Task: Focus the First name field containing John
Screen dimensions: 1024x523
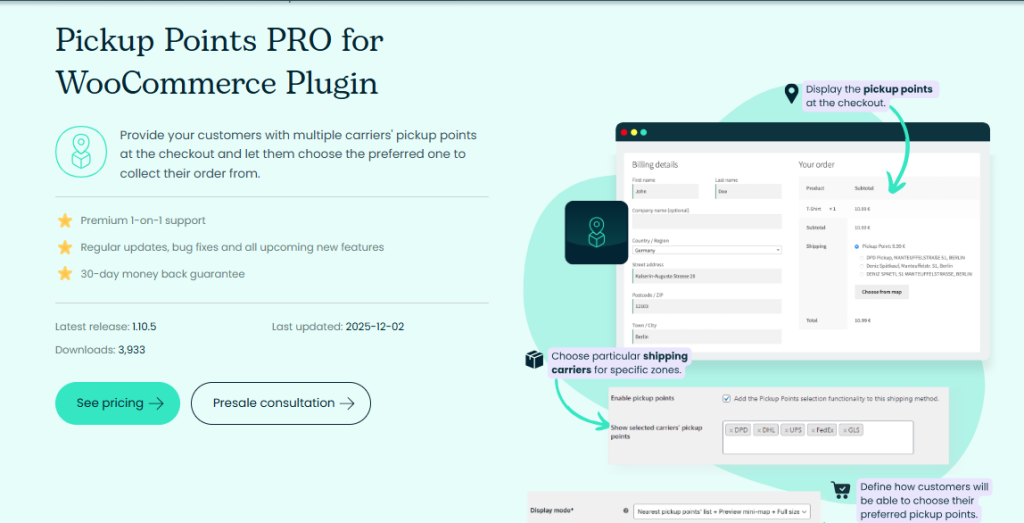Action: (665, 191)
